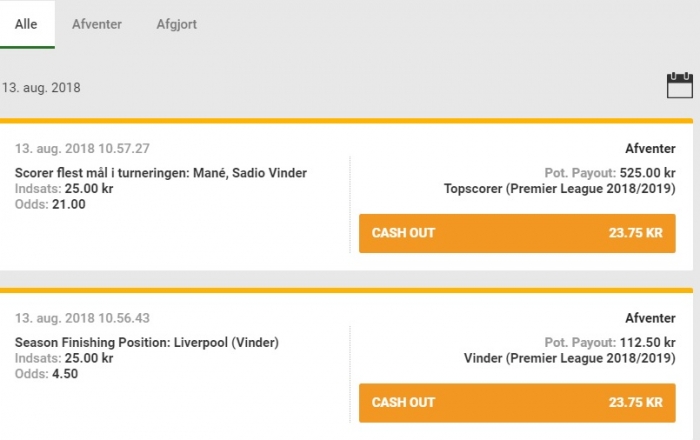Switch to the Afgjort tab
The height and width of the screenshot is (440, 700).
point(176,24)
